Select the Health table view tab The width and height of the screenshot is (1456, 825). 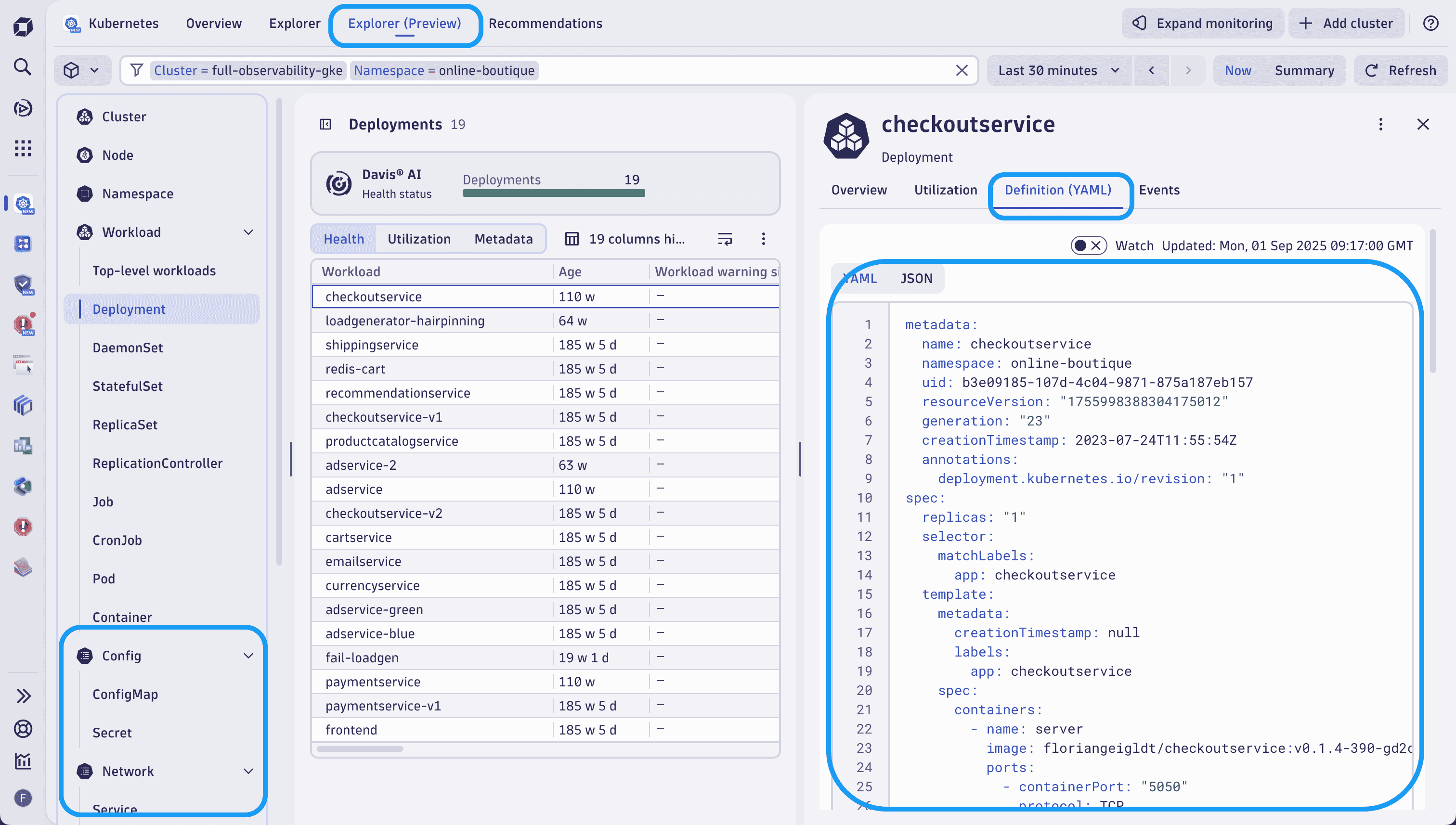pyautogui.click(x=343, y=239)
